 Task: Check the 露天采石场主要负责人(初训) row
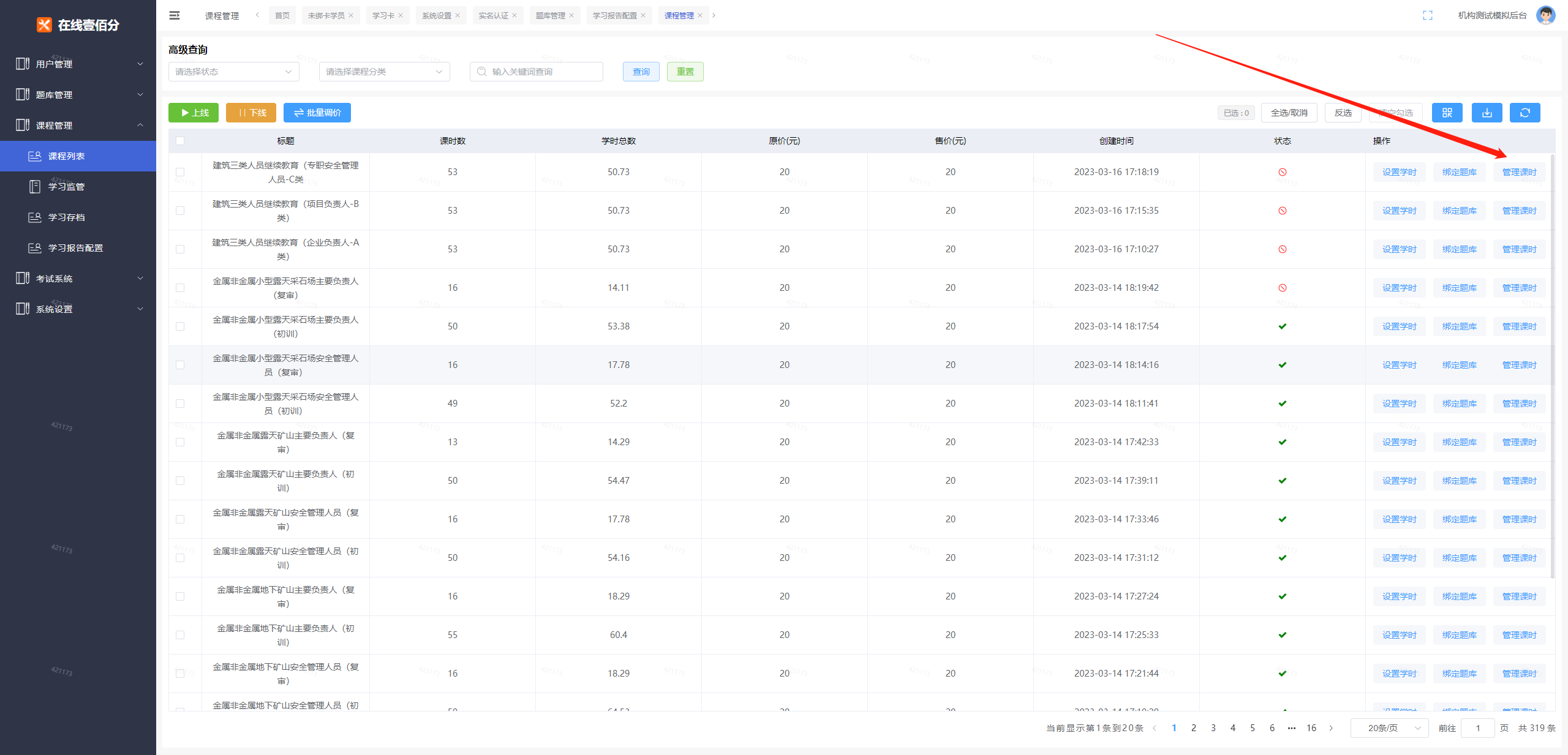point(180,326)
